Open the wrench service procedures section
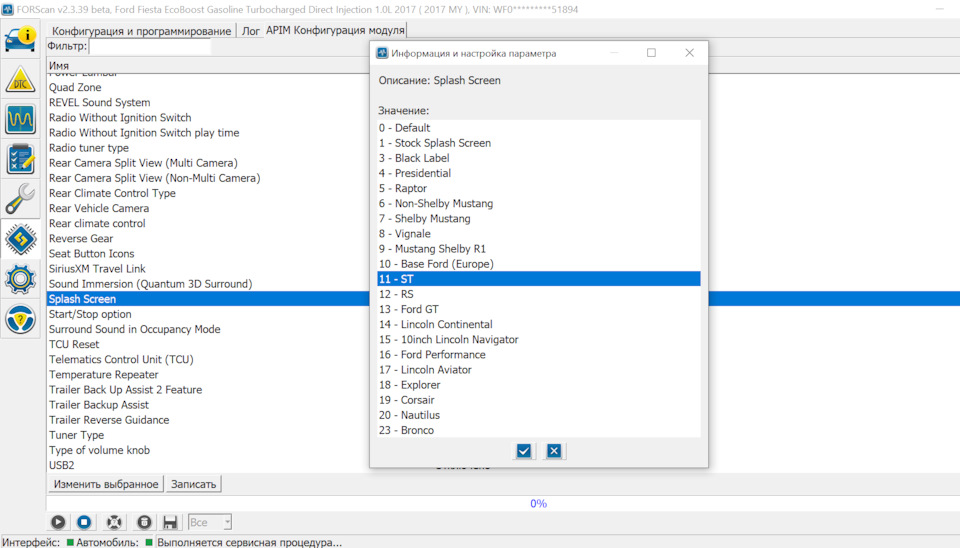This screenshot has height=548, width=960. pyautogui.click(x=20, y=199)
